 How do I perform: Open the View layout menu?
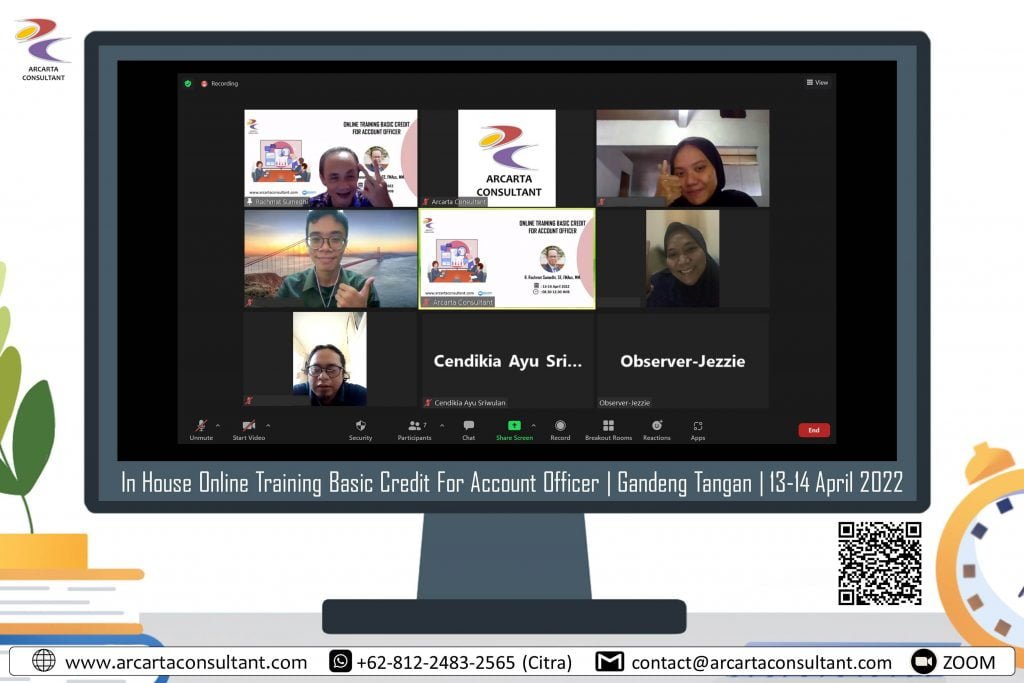(x=817, y=83)
